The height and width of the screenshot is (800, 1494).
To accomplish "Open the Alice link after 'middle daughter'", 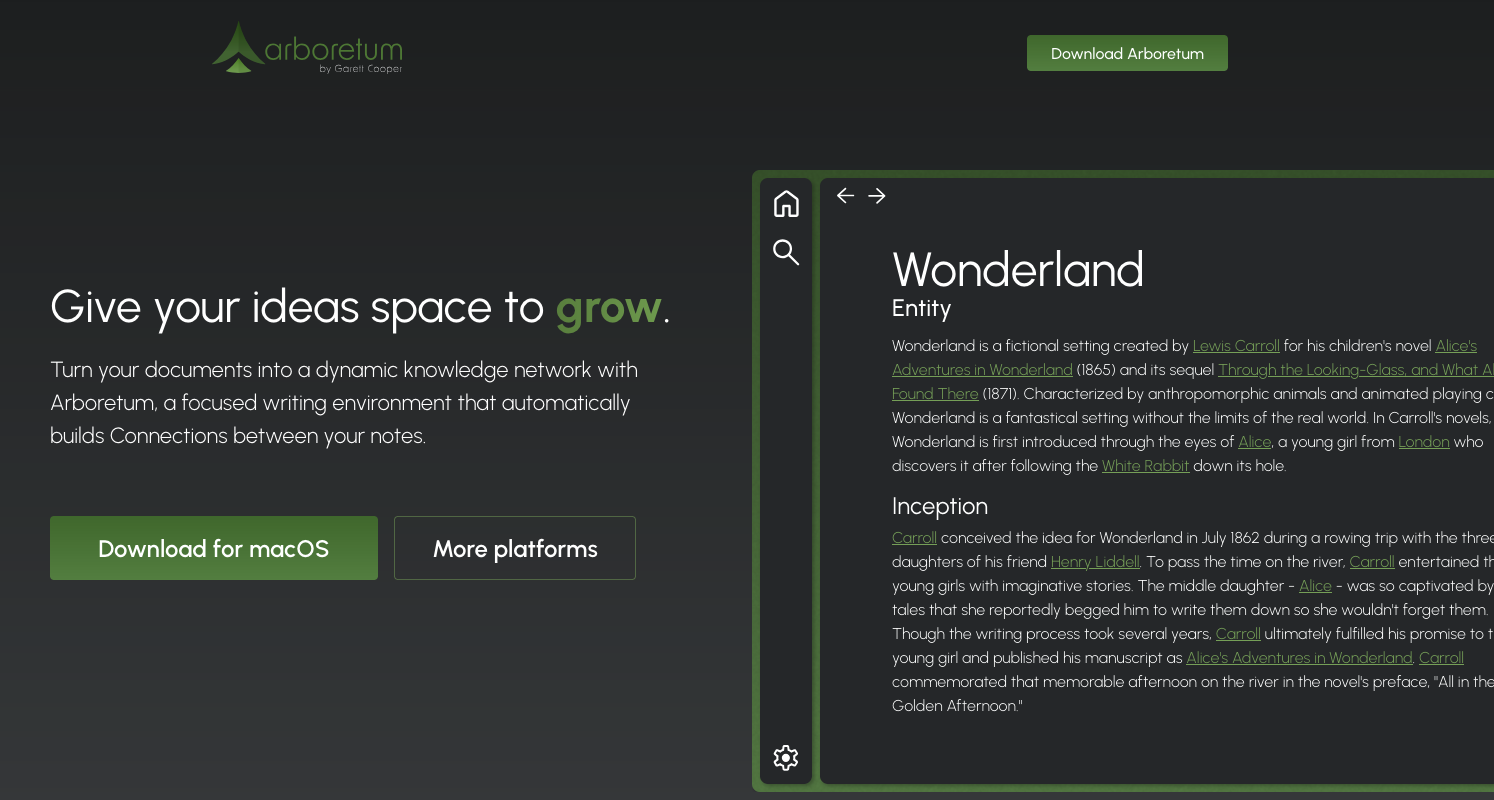I will pos(1315,586).
